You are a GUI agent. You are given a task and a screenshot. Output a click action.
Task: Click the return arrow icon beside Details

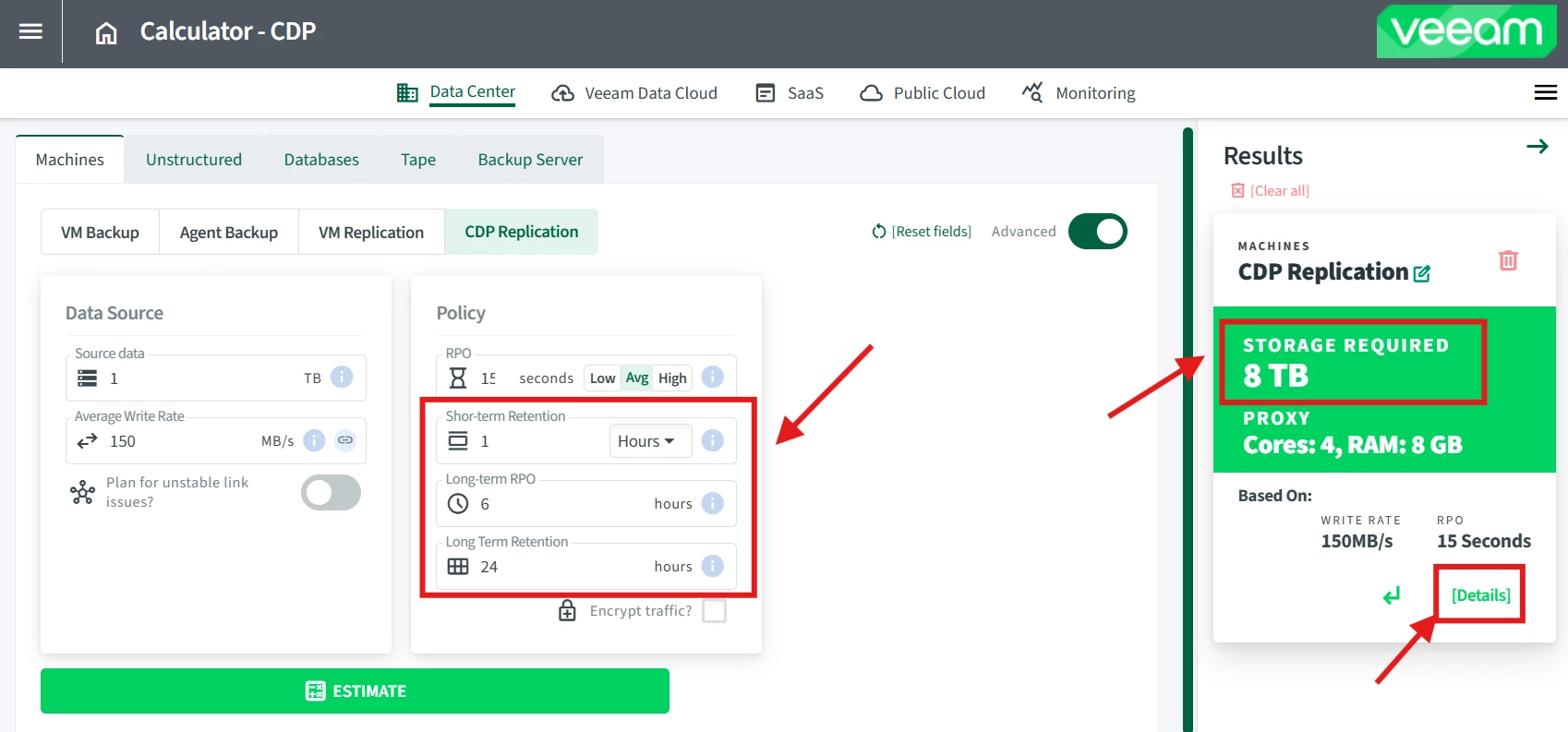(1392, 595)
